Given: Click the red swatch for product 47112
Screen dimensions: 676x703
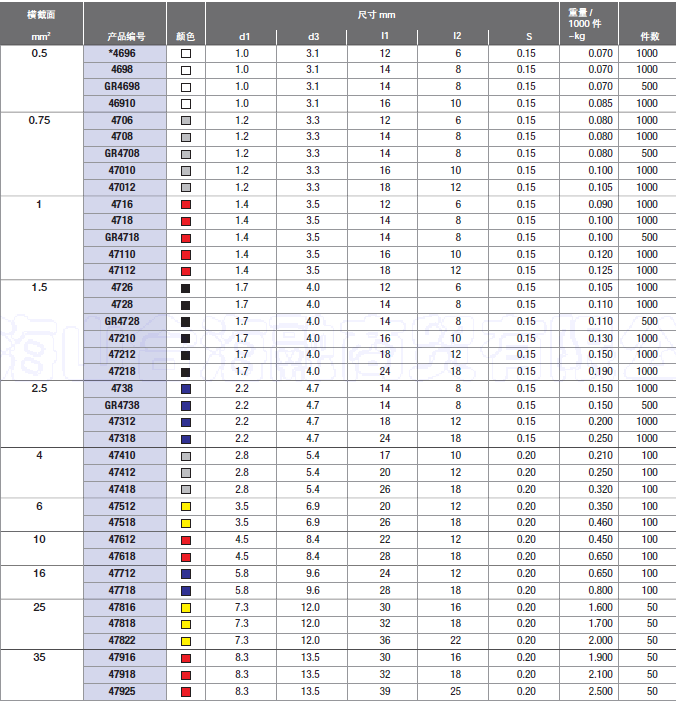Looking at the screenshot, I should 185,271.
